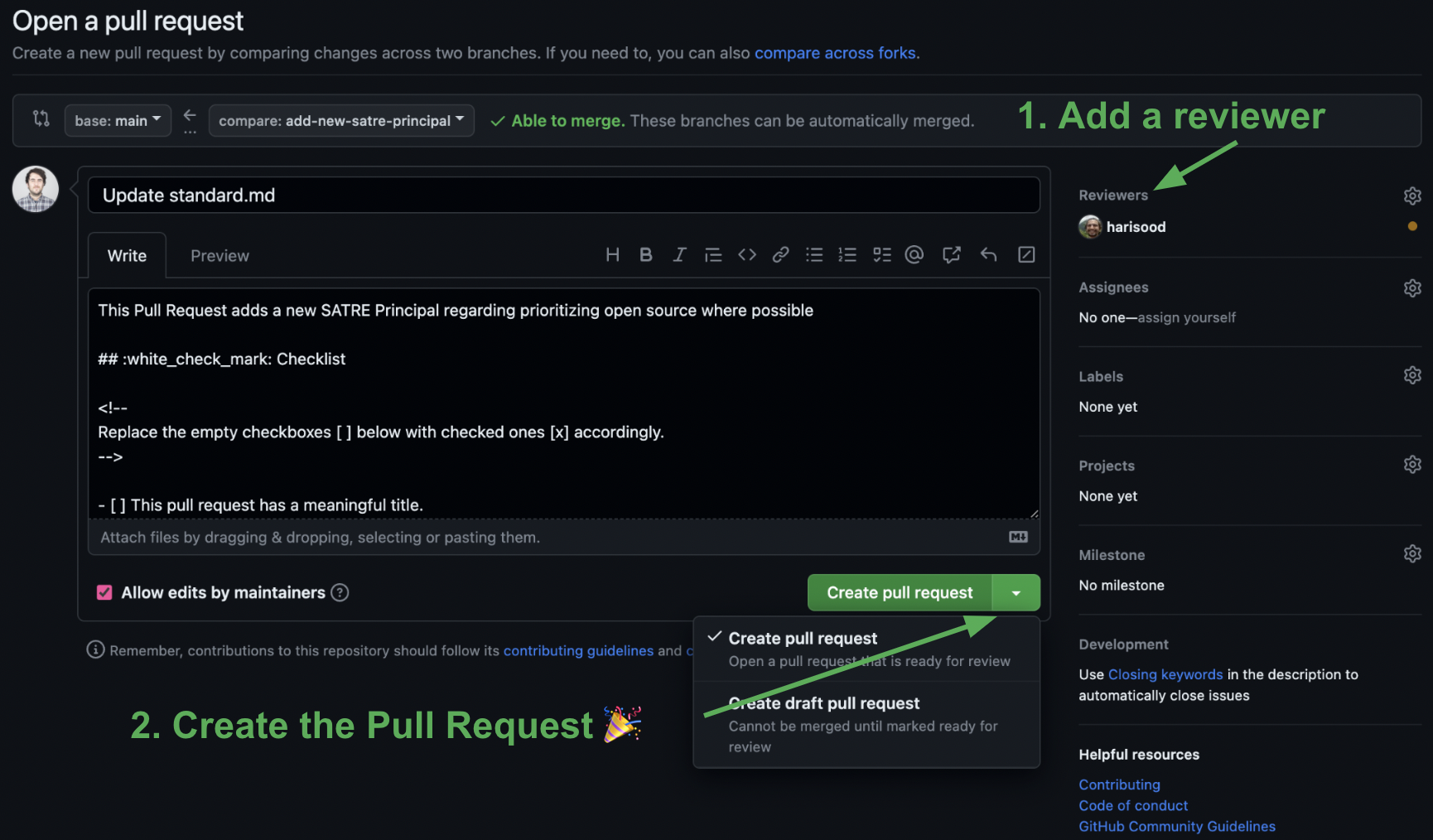Open the Closing keywords link

pos(1165,674)
